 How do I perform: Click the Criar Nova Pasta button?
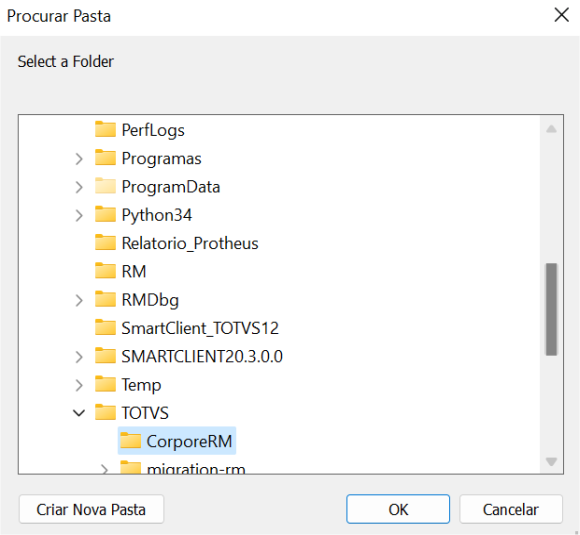point(91,509)
